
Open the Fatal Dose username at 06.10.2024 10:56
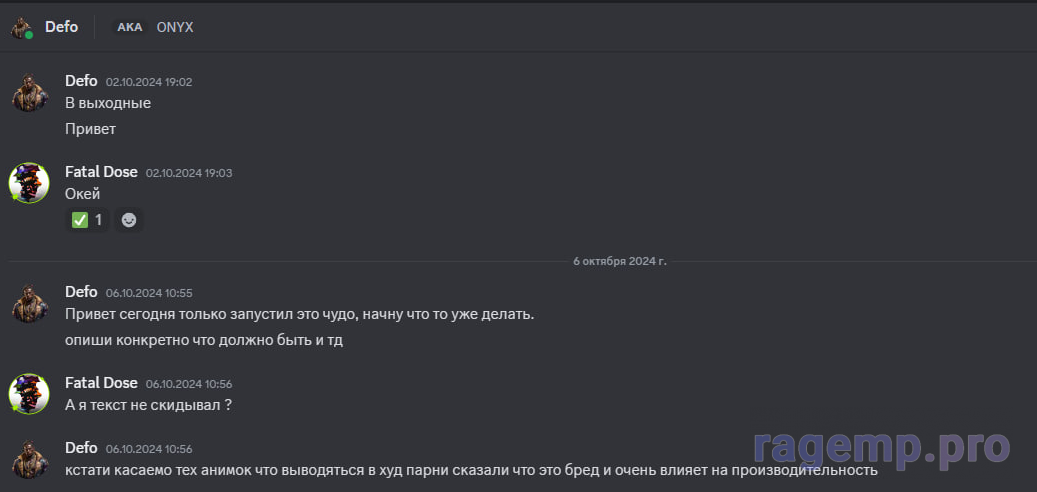pos(101,383)
